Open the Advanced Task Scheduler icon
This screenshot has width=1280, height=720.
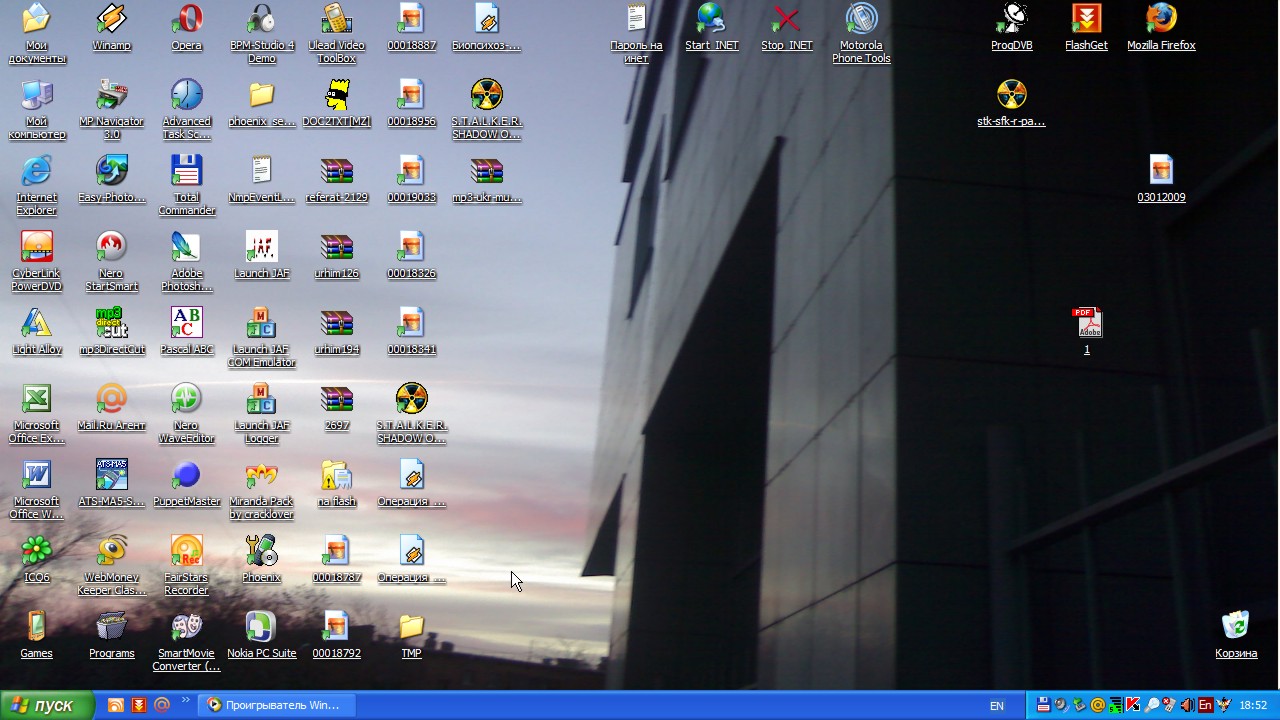(x=186, y=108)
